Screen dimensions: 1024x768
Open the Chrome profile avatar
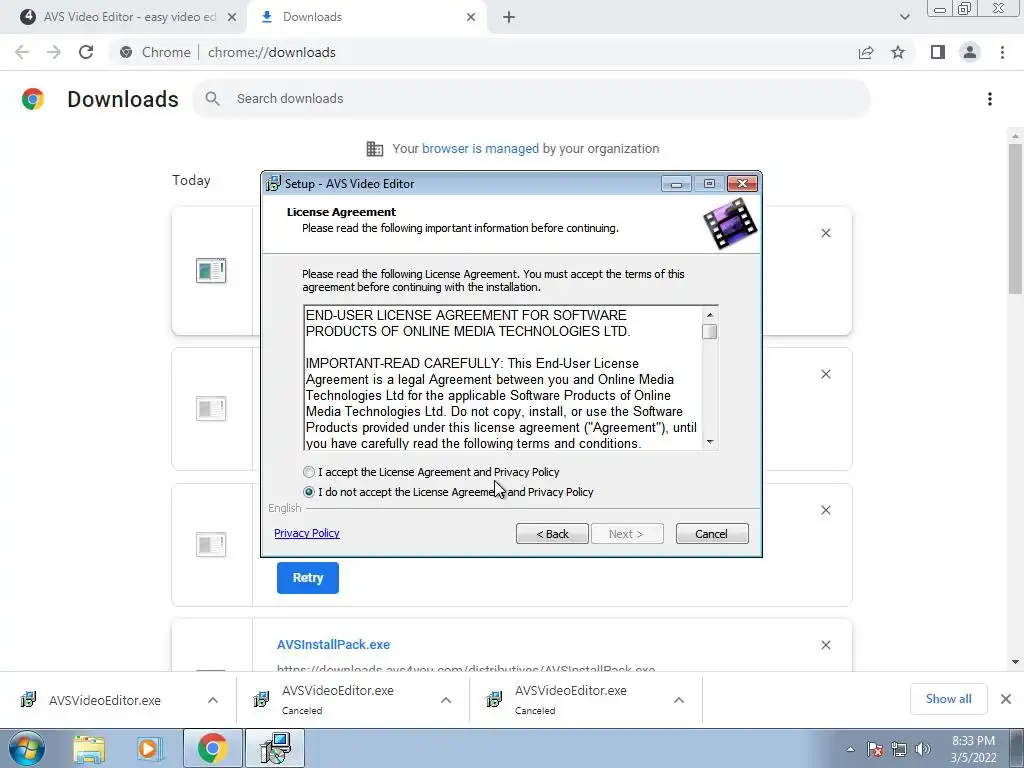click(x=970, y=52)
